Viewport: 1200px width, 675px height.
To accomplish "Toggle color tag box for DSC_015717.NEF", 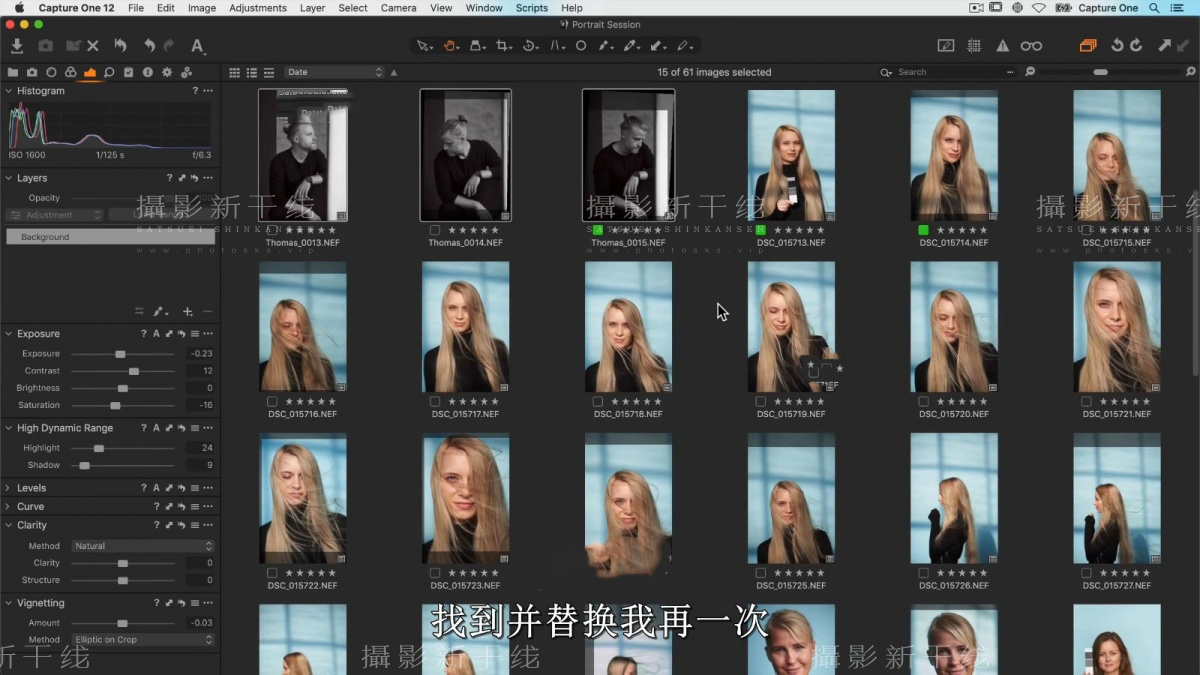I will coord(435,402).
